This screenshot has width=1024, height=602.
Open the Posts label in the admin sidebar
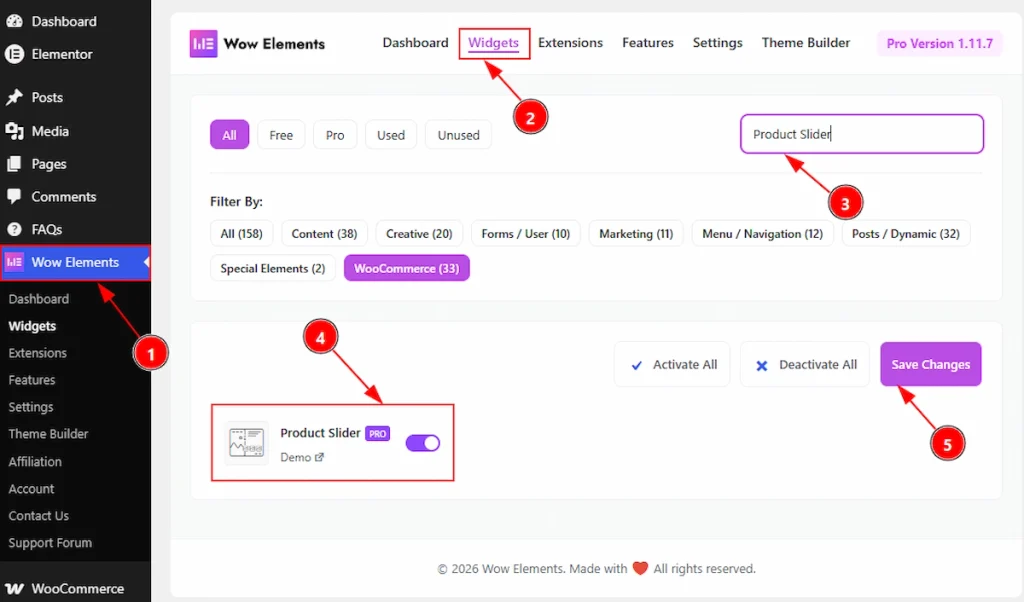pyautogui.click(x=47, y=97)
